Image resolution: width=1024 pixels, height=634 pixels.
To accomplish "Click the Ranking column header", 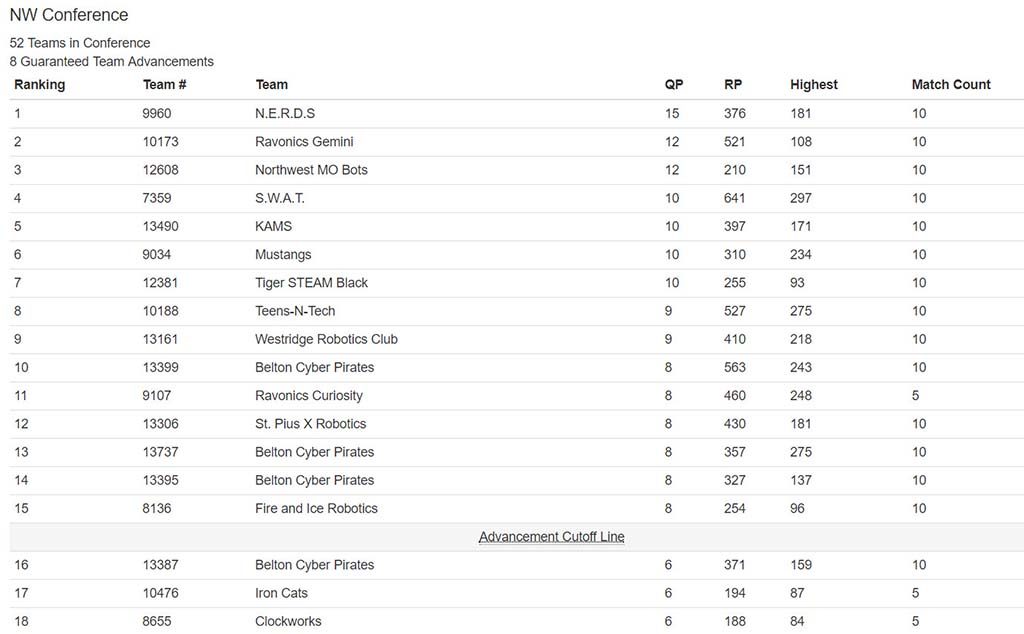I will 40,85.
